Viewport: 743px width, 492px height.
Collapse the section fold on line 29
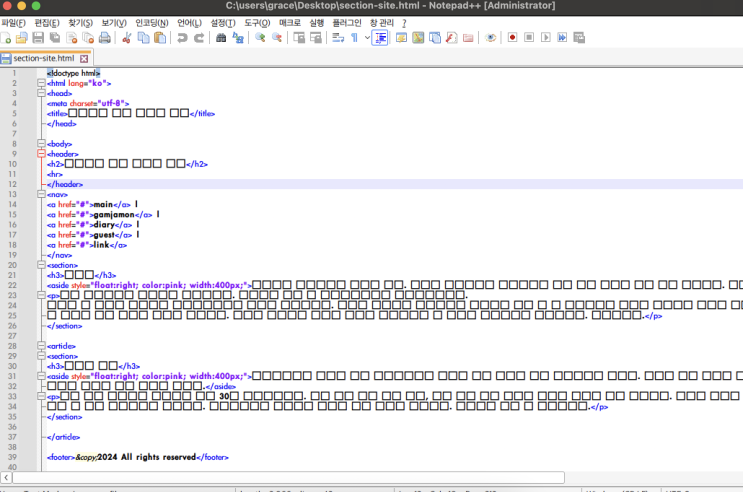[41, 356]
